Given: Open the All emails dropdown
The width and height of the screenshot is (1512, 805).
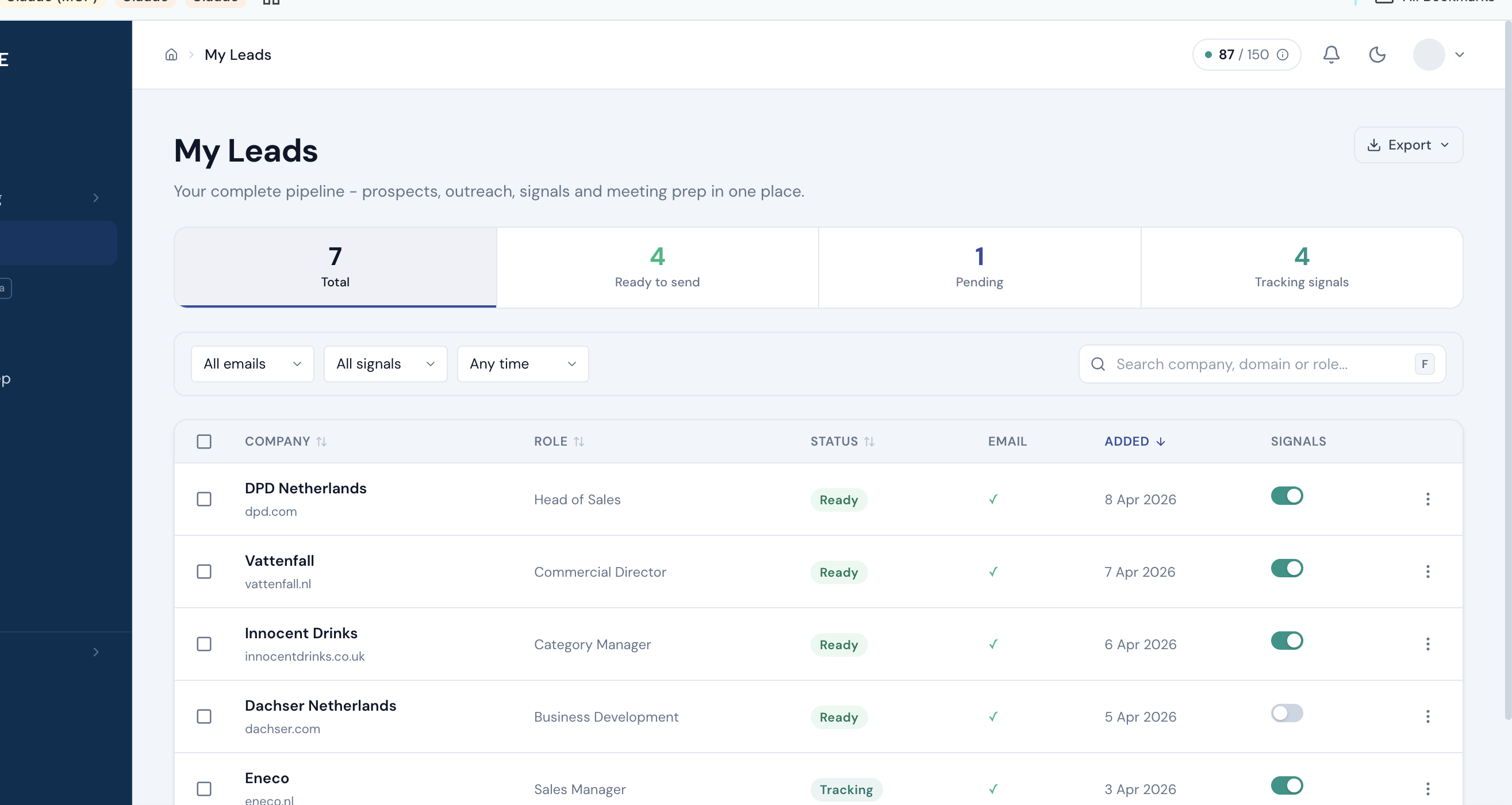Looking at the screenshot, I should coord(252,363).
